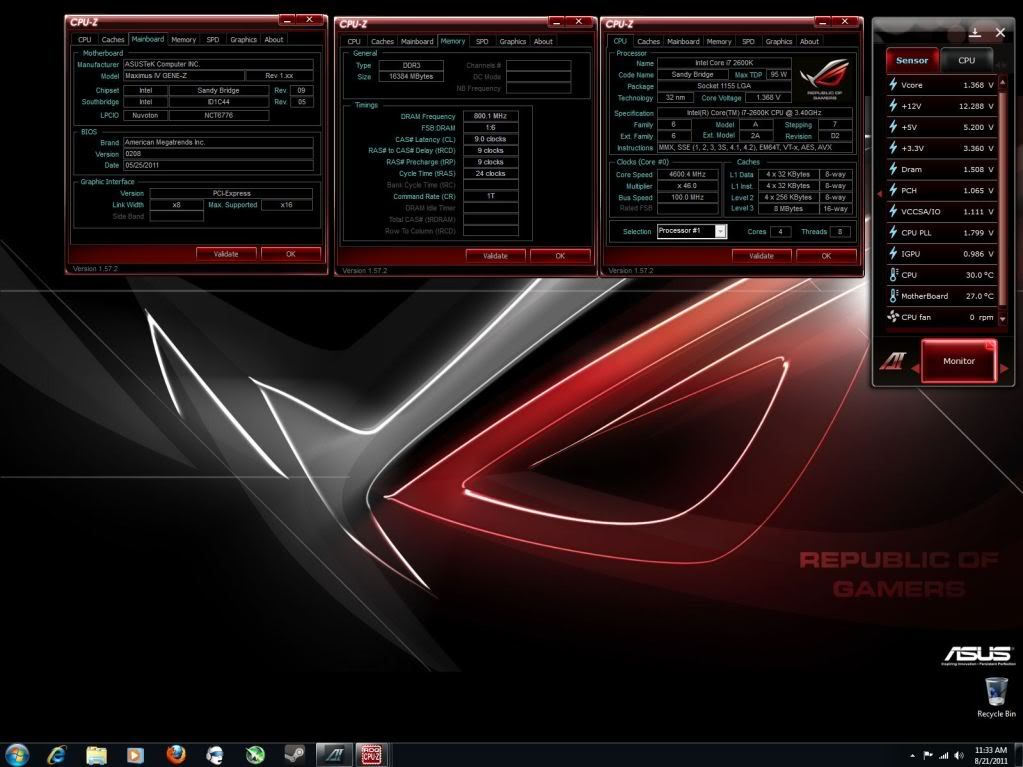Click the lightning icon next to Dram

(893, 169)
